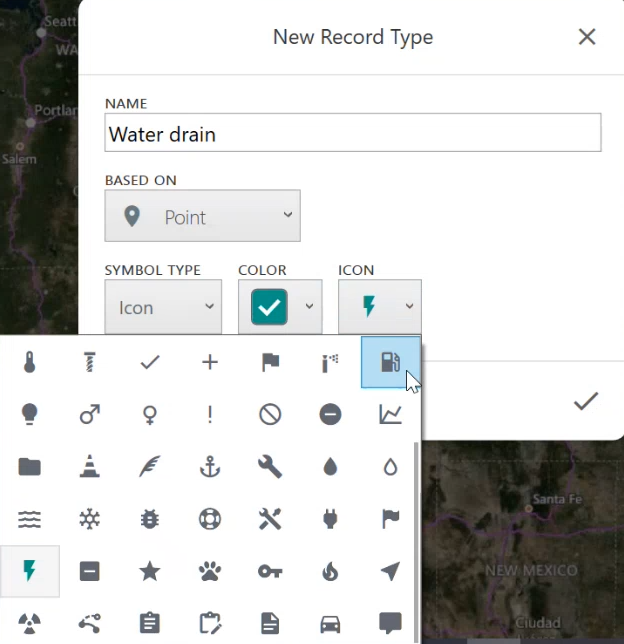Pick the paw print icon
This screenshot has height=644, width=624.
(x=210, y=571)
